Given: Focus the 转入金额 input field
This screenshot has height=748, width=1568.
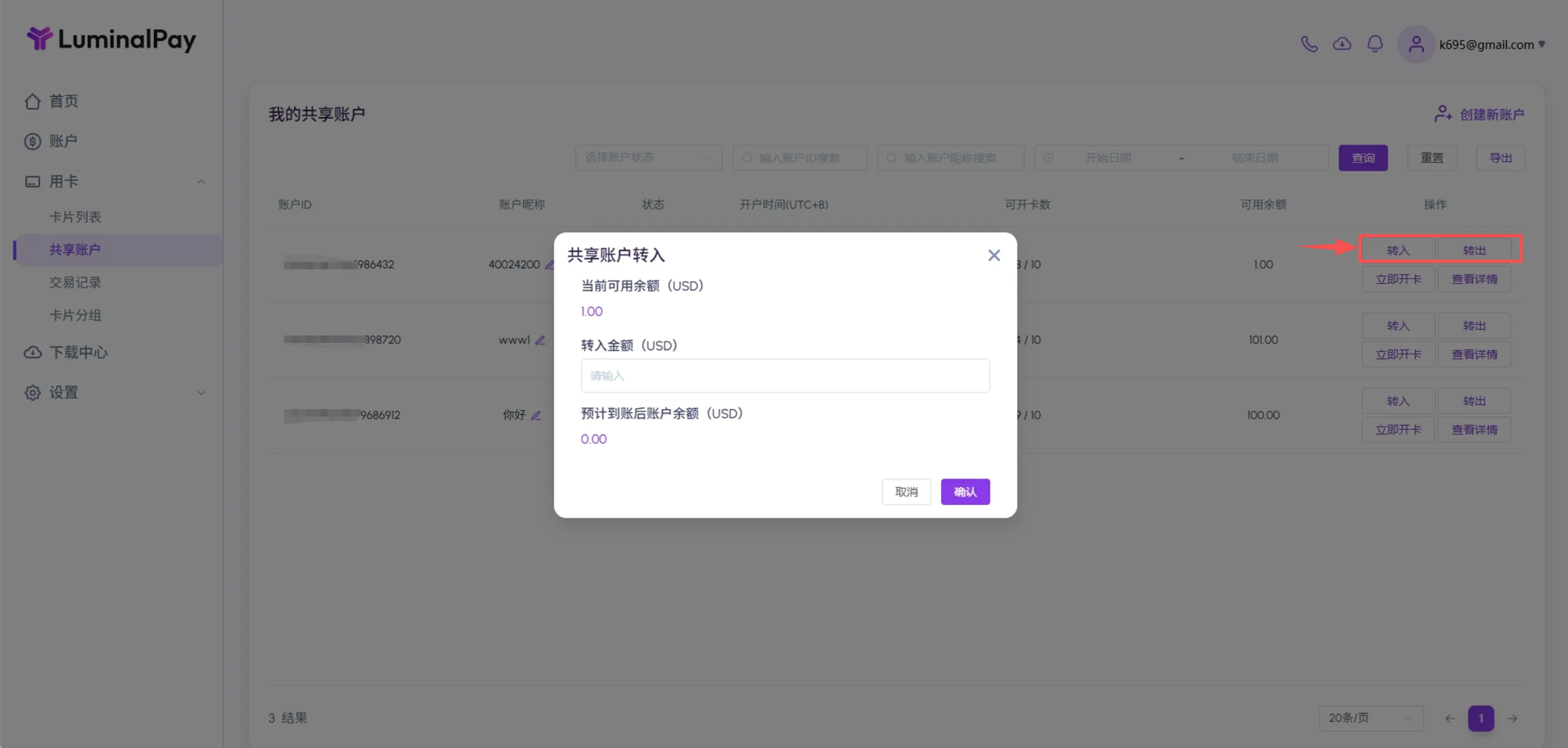Looking at the screenshot, I should click(785, 376).
